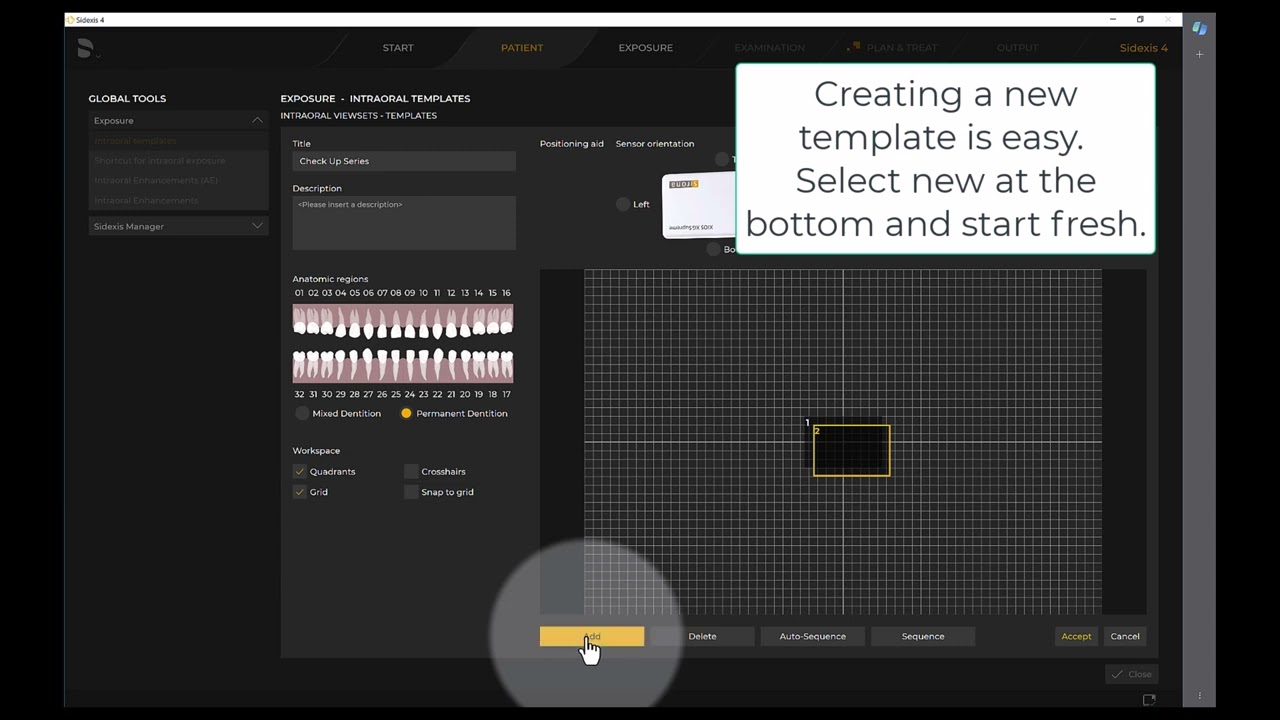Enable the Crosshairs checkbox

(411, 471)
